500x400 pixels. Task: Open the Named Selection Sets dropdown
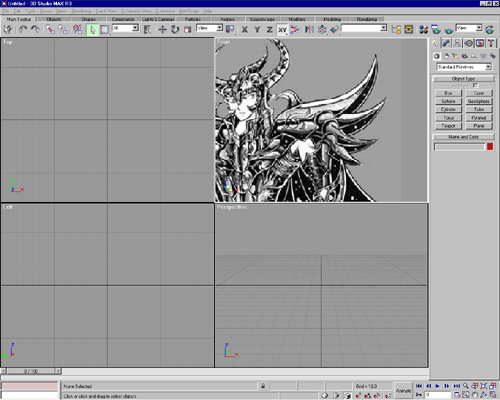point(364,28)
